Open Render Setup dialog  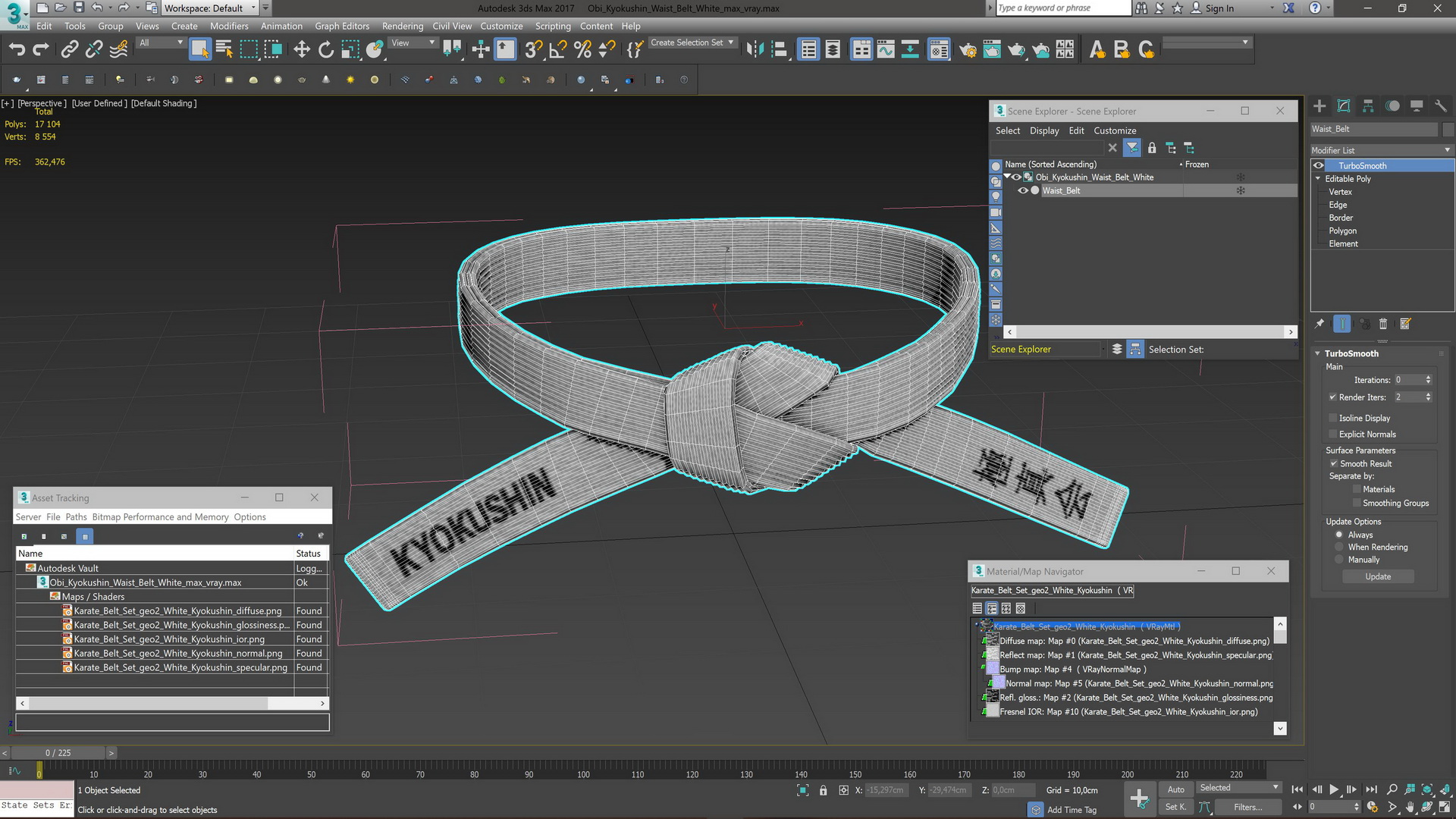(968, 50)
